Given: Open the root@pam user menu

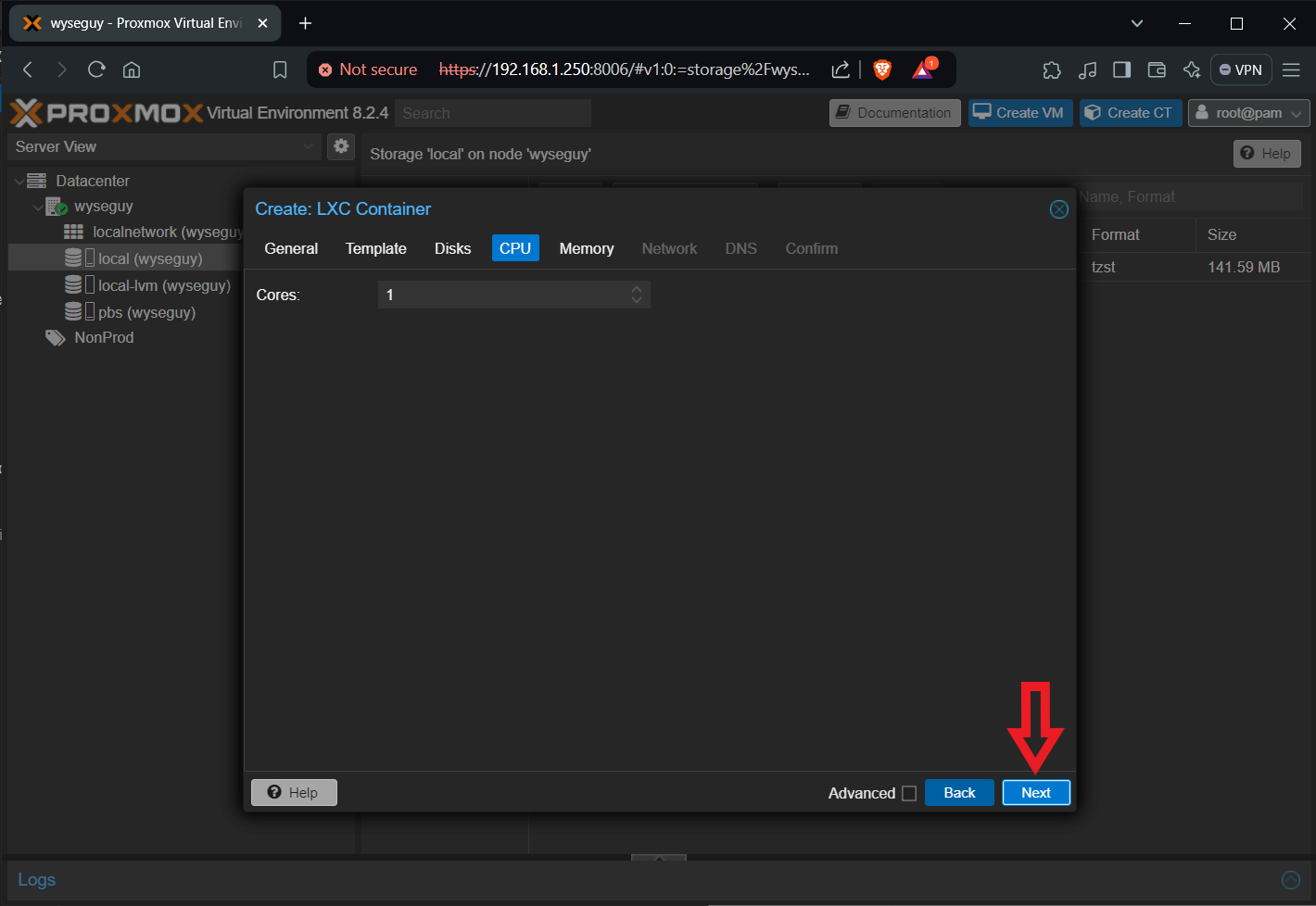Looking at the screenshot, I should click(1248, 113).
